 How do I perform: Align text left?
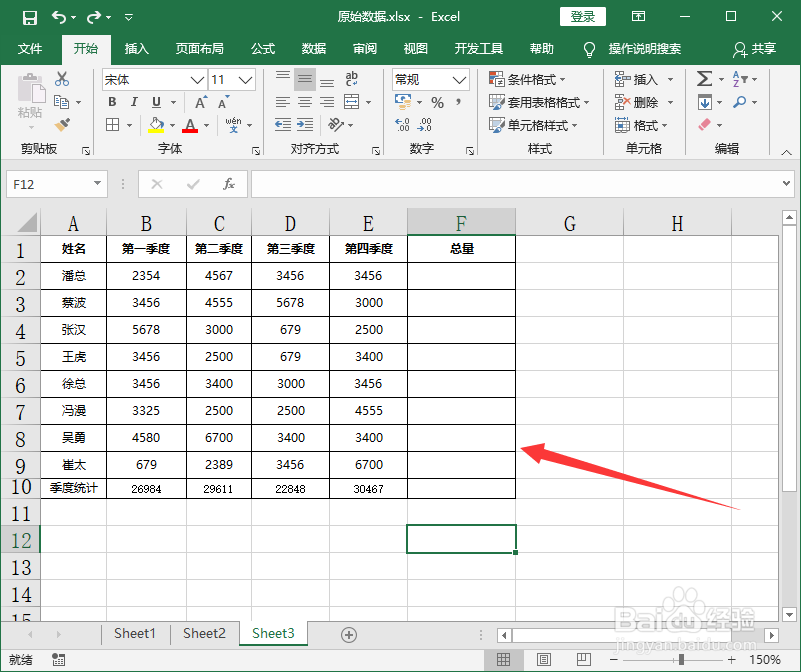(x=282, y=102)
